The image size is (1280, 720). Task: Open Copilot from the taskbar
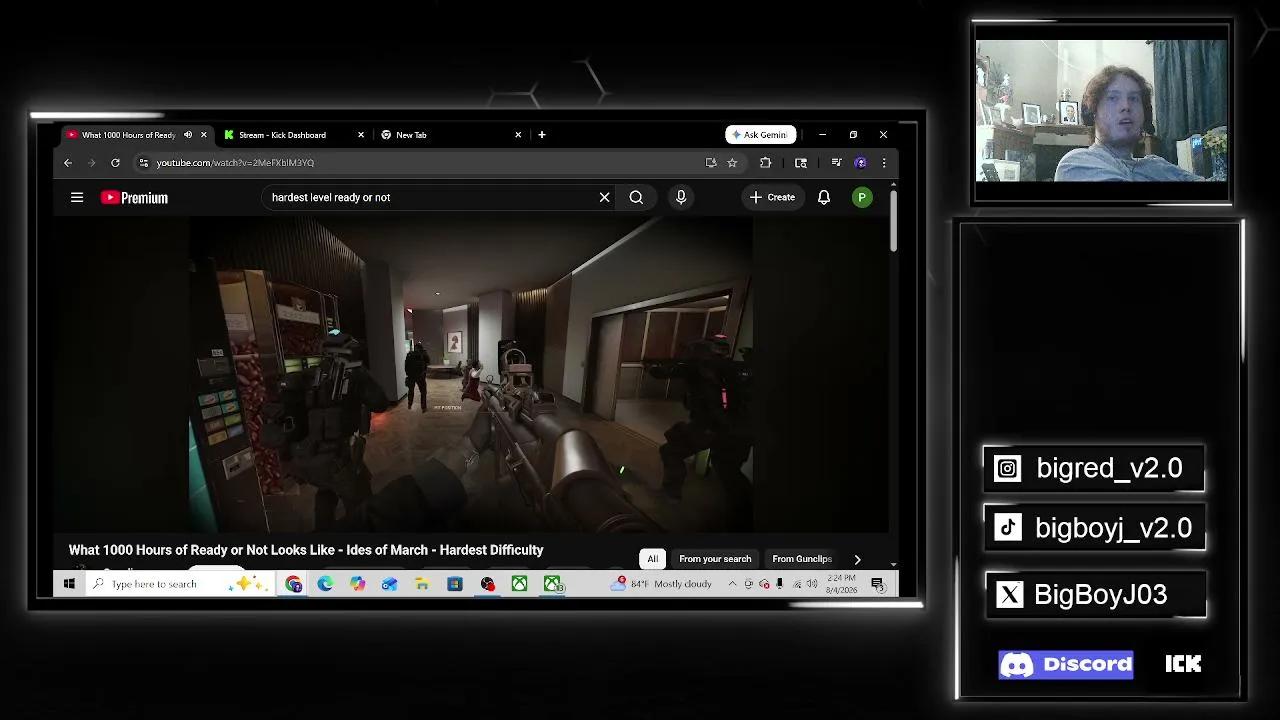357,584
